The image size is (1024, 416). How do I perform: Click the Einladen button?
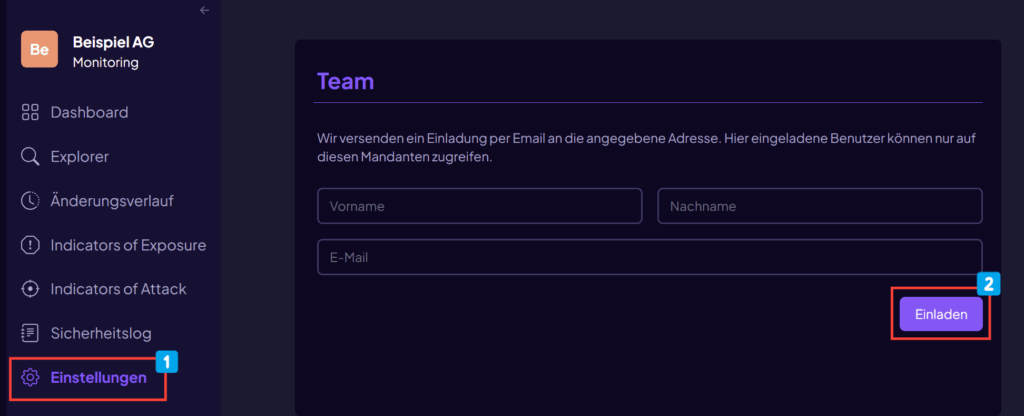point(941,315)
